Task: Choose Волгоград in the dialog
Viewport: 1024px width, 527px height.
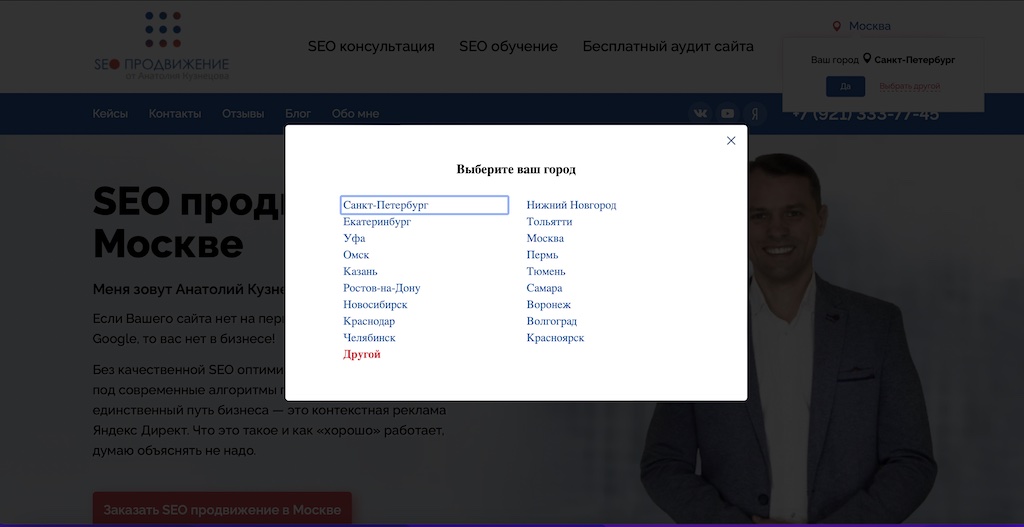Action: tap(552, 321)
